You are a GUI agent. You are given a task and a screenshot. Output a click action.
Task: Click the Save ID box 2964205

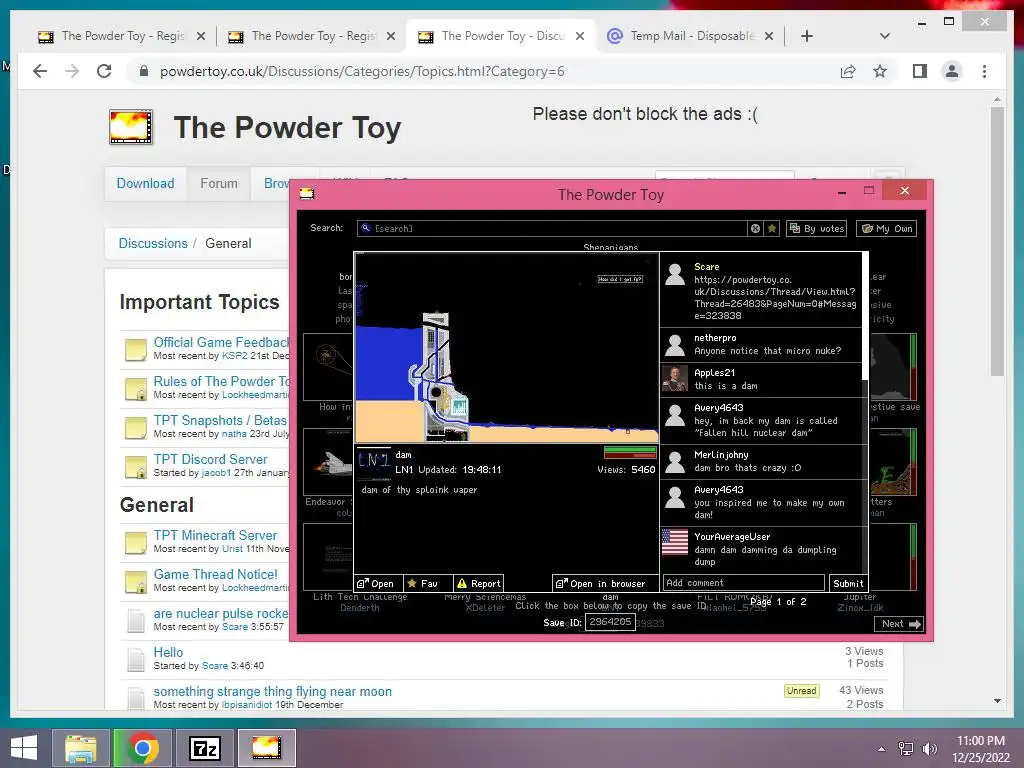(610, 622)
